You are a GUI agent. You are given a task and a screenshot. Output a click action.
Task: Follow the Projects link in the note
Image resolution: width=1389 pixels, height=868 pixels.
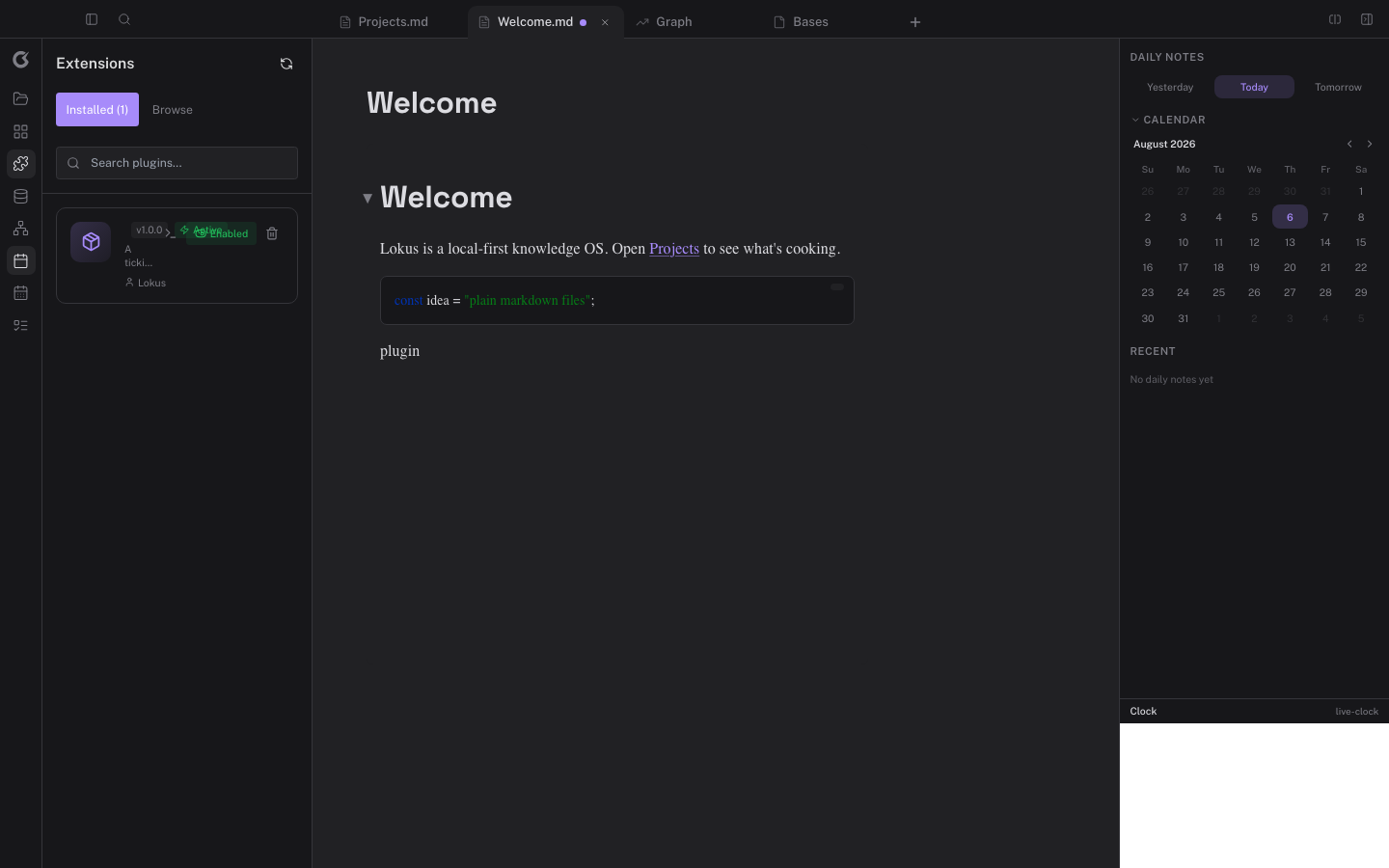pos(674,249)
